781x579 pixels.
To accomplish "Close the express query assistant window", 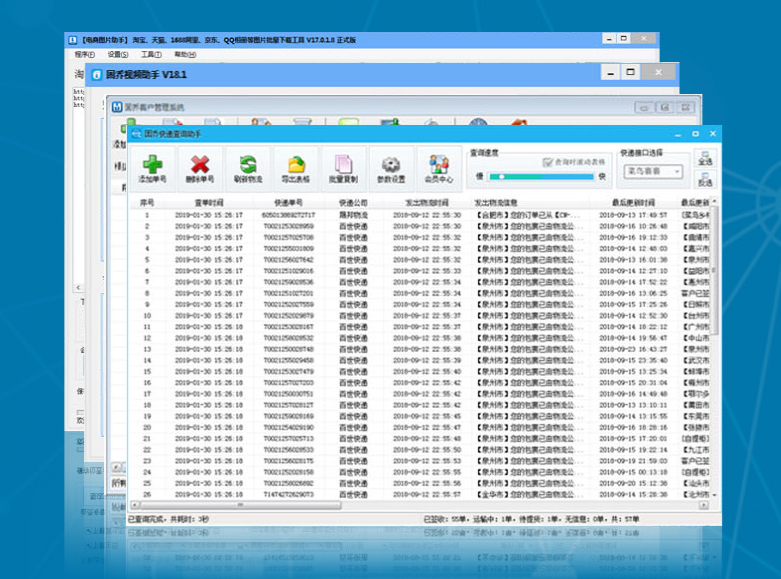I will 713,134.
